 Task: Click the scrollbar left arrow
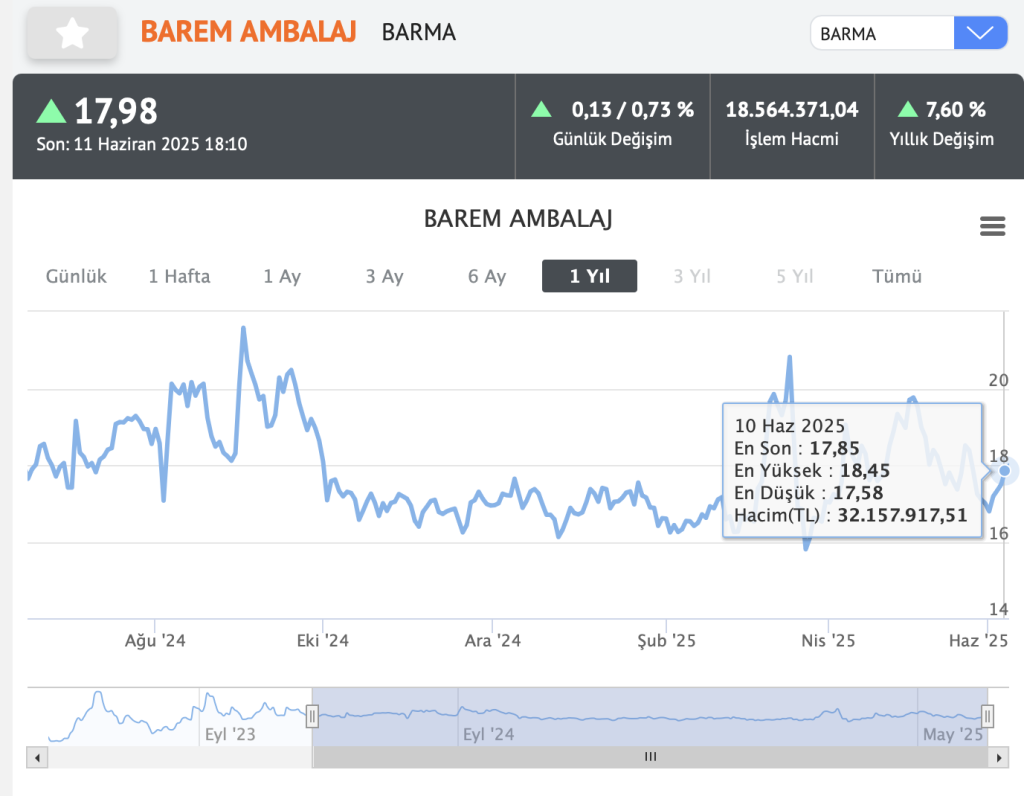pos(38,757)
